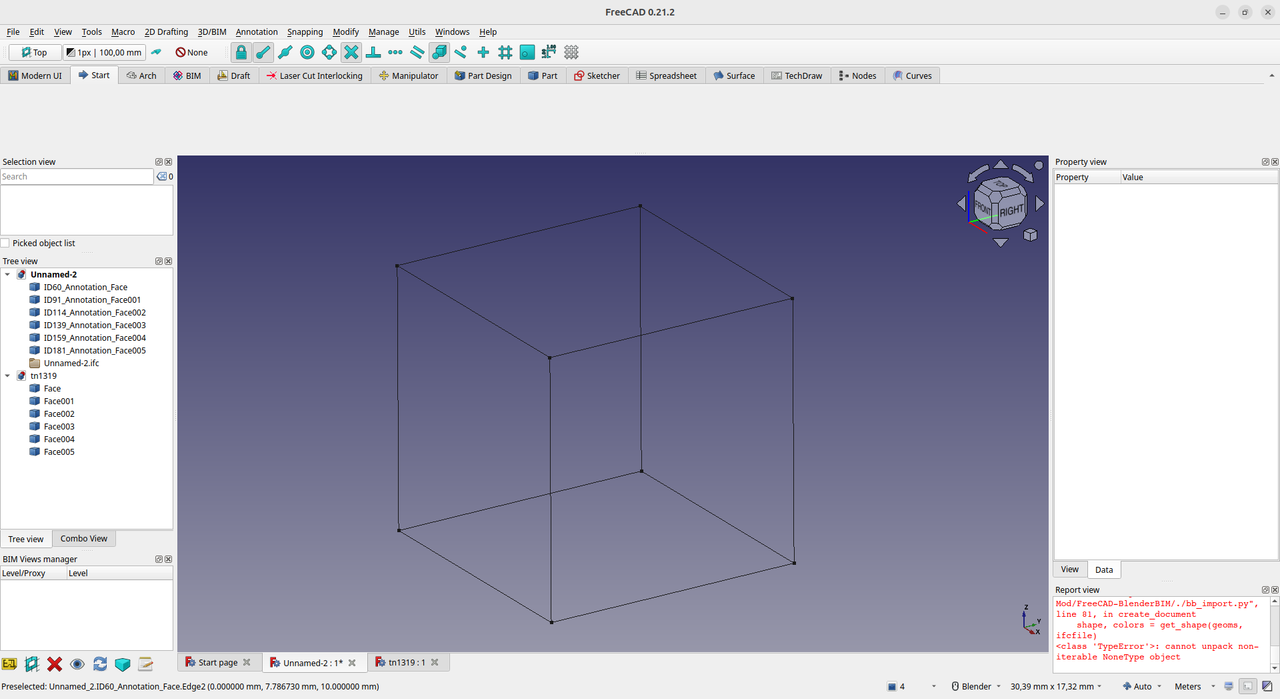
Task: Click the eye toggle icon in BIM Views
Action: point(77,664)
